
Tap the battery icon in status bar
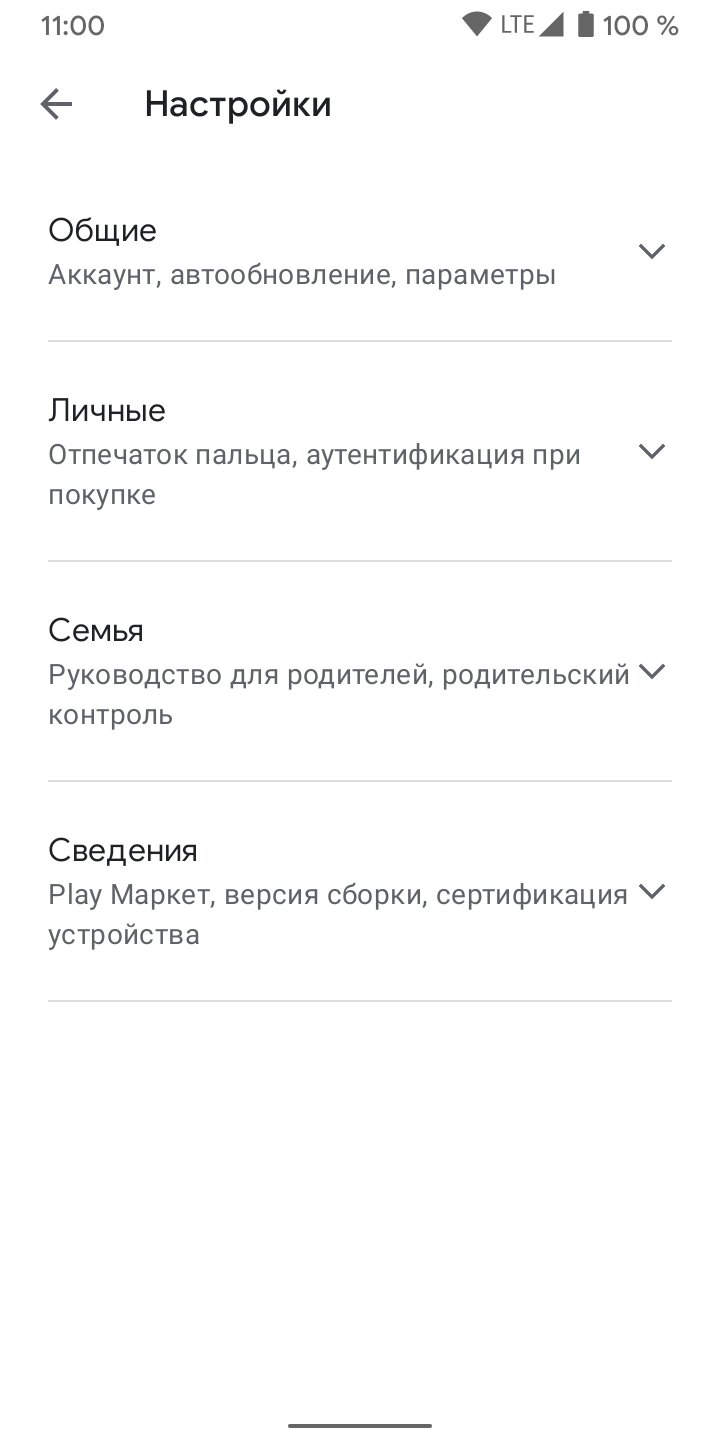[586, 25]
